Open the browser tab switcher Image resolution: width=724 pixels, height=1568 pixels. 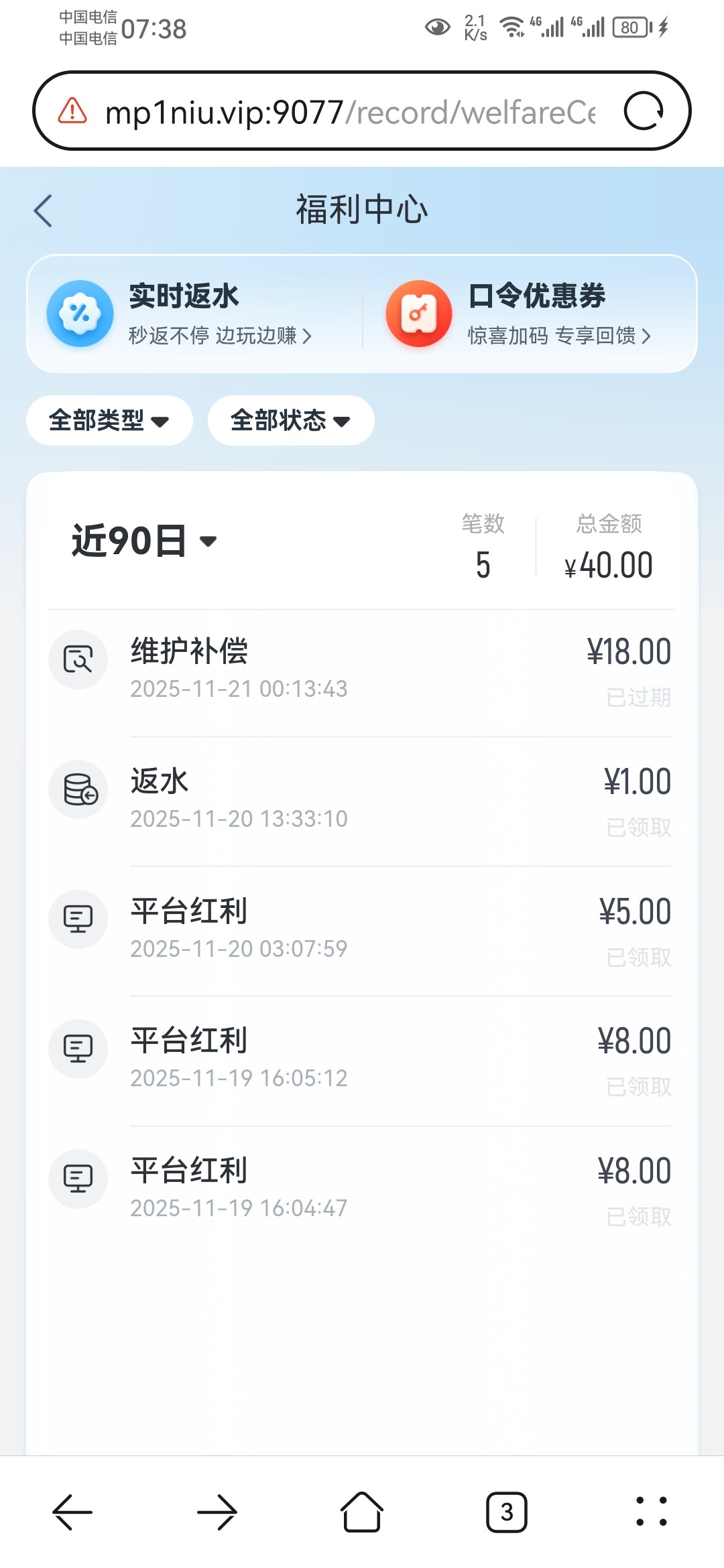tap(507, 1512)
